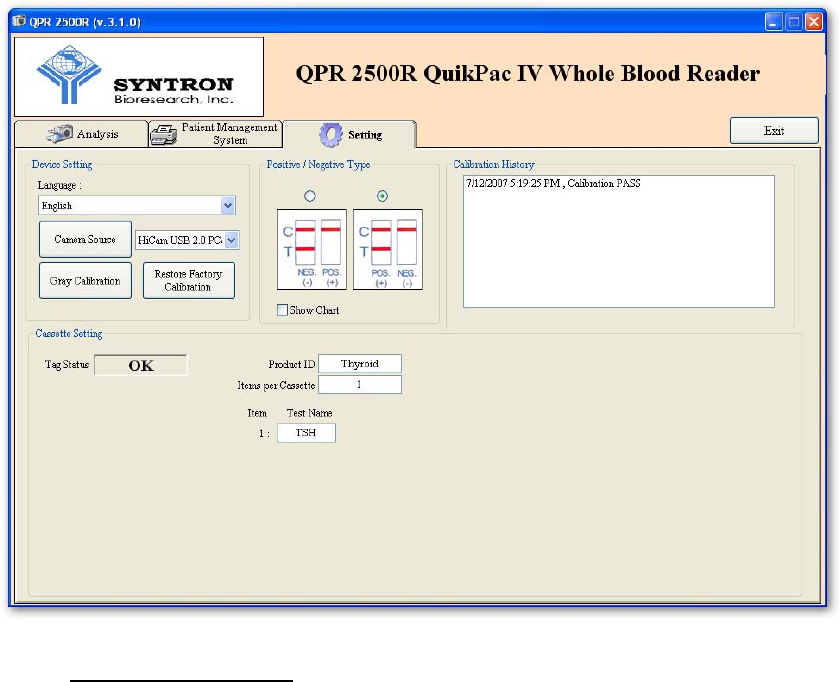Select the Calibration PASS history entry
Screen dimensions: 839x682
[553, 183]
